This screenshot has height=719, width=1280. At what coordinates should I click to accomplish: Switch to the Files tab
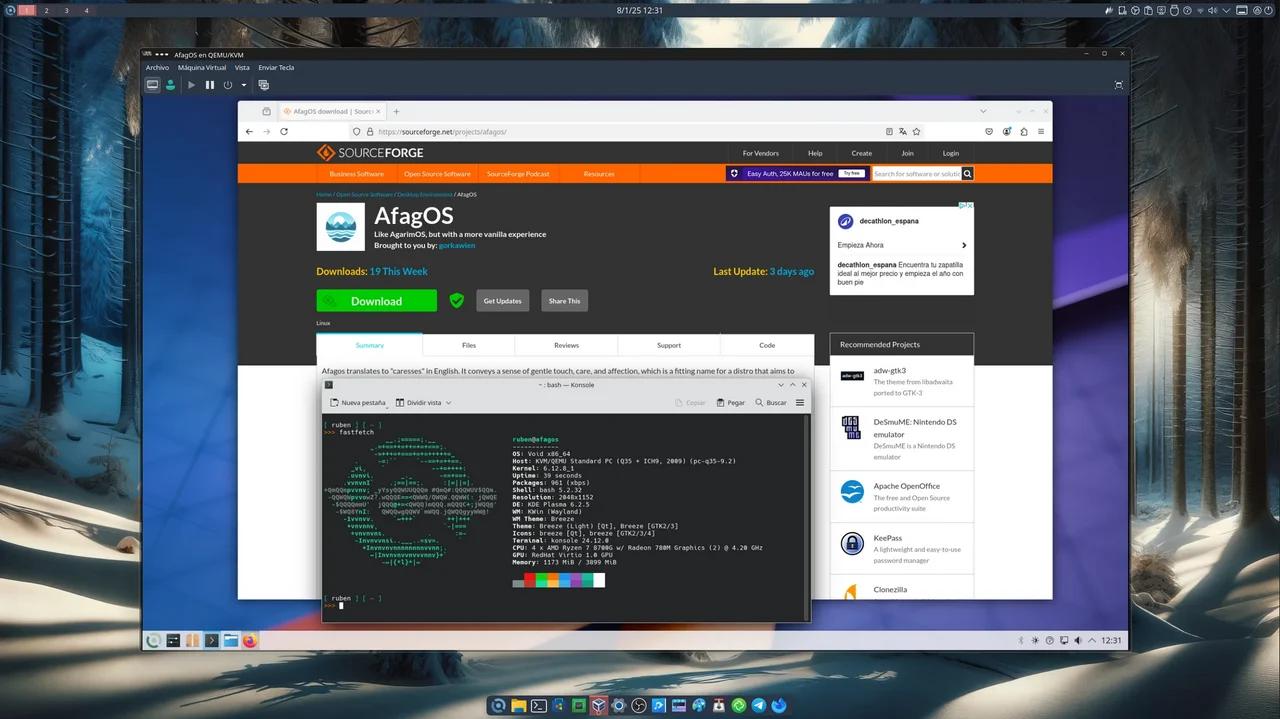pyautogui.click(x=469, y=345)
